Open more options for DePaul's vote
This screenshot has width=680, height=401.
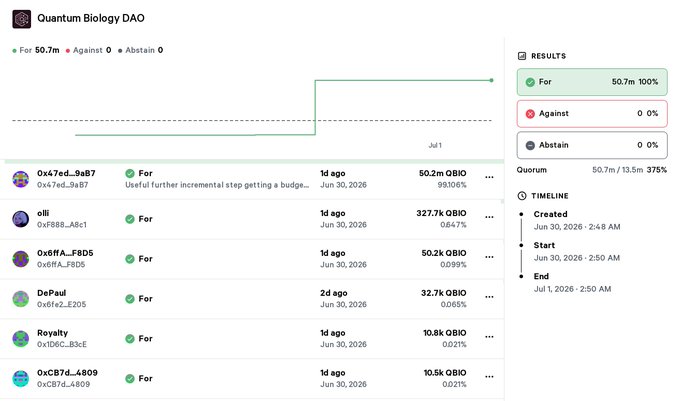click(x=489, y=297)
